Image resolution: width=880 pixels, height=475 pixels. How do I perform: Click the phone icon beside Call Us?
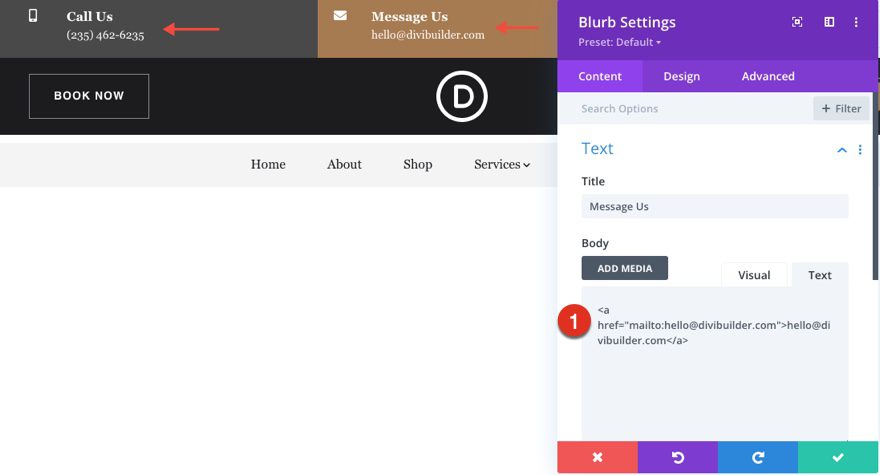pyautogui.click(x=33, y=16)
